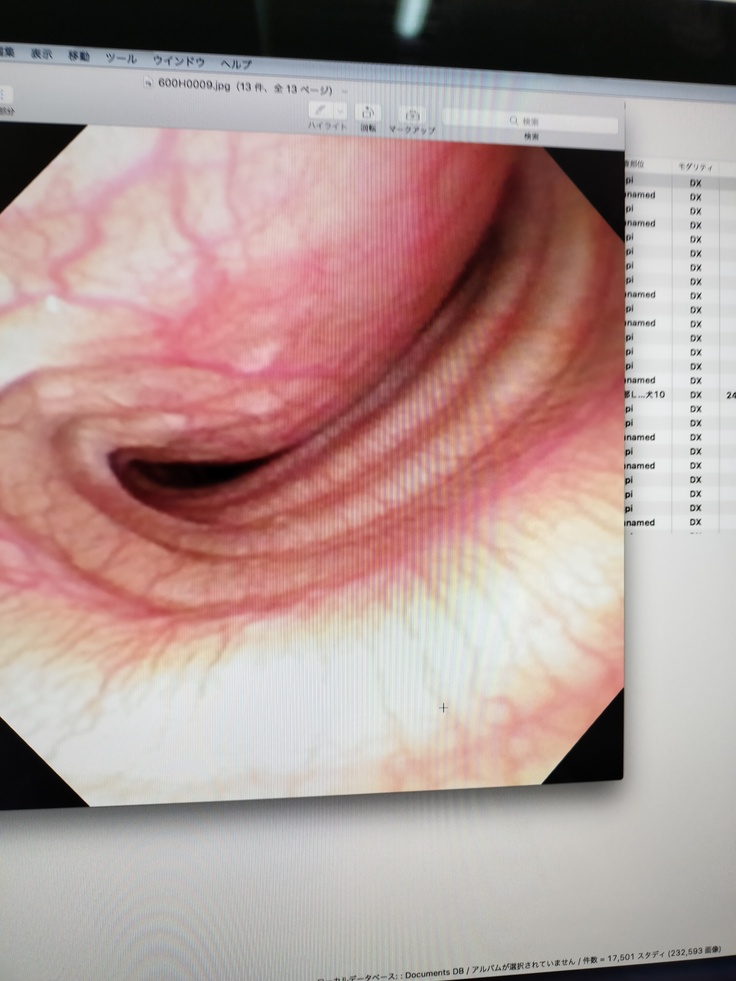736x981 pixels.
Task: Open the ツール menu
Action: point(121,59)
